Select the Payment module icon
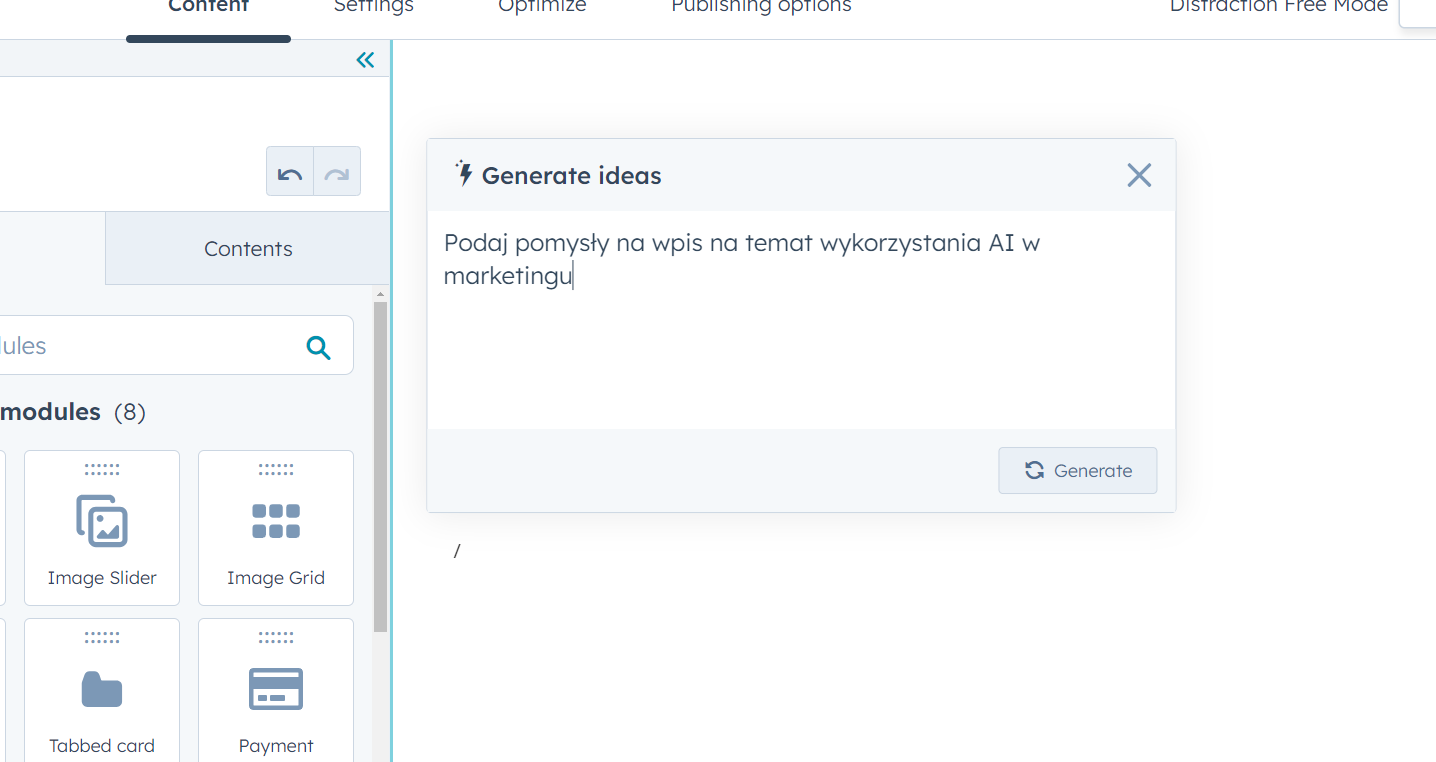1436x762 pixels. tap(276, 689)
